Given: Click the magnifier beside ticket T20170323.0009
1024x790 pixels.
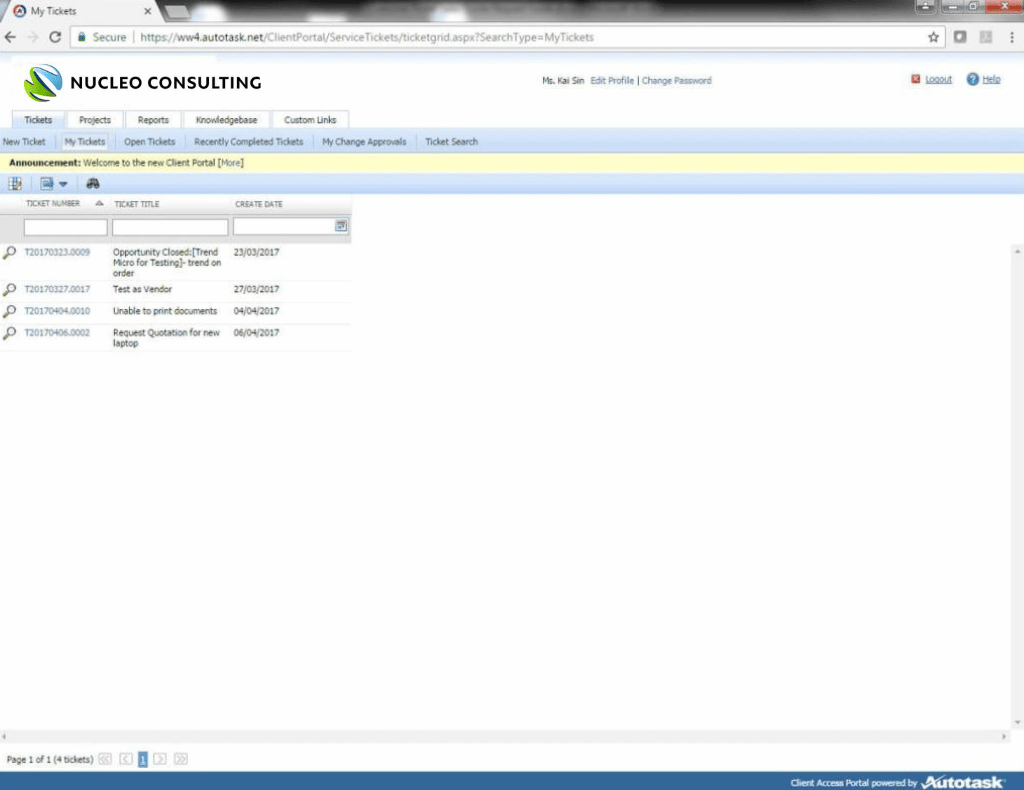Looking at the screenshot, I should (x=10, y=253).
